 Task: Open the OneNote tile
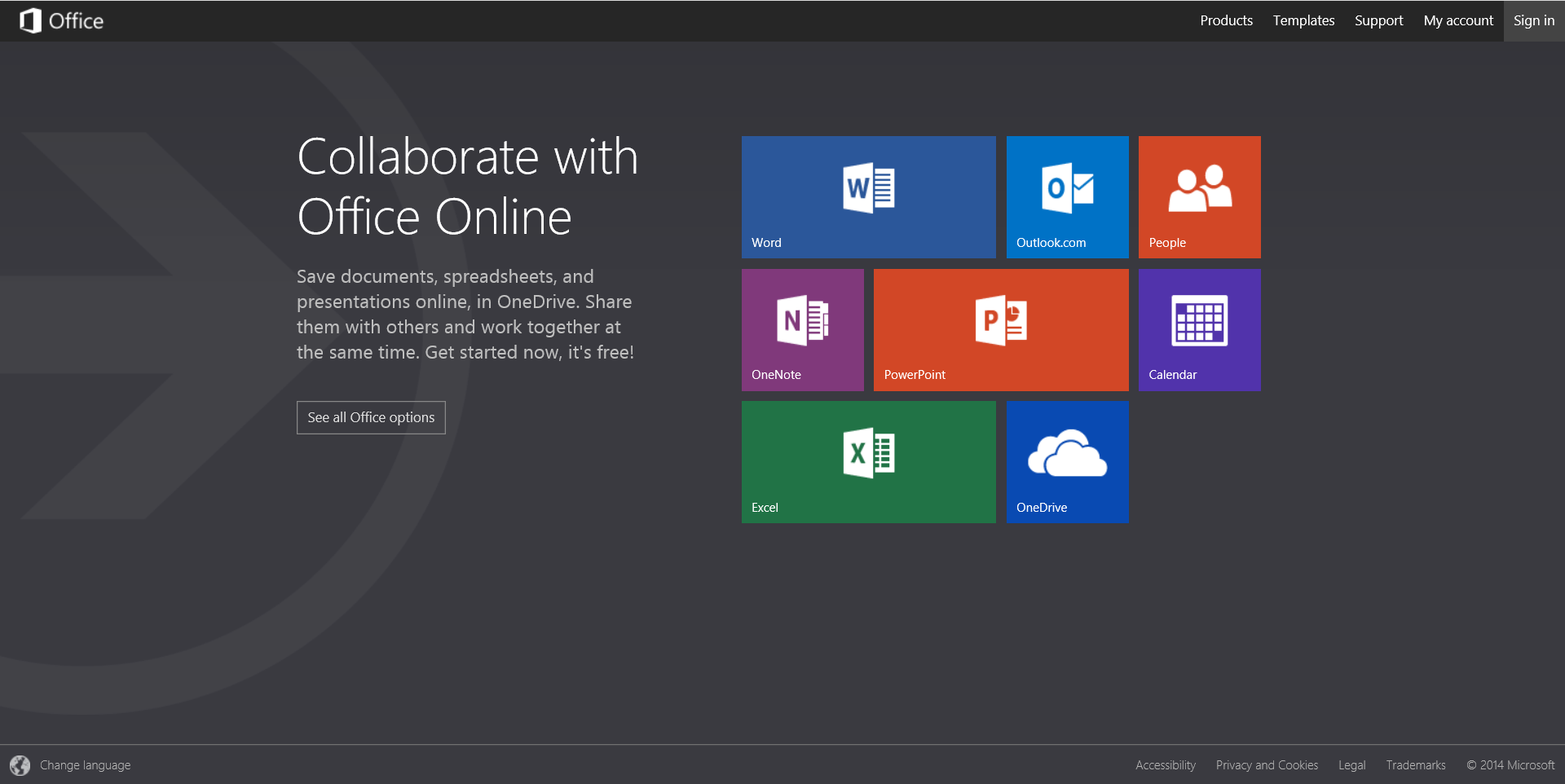[x=802, y=330]
